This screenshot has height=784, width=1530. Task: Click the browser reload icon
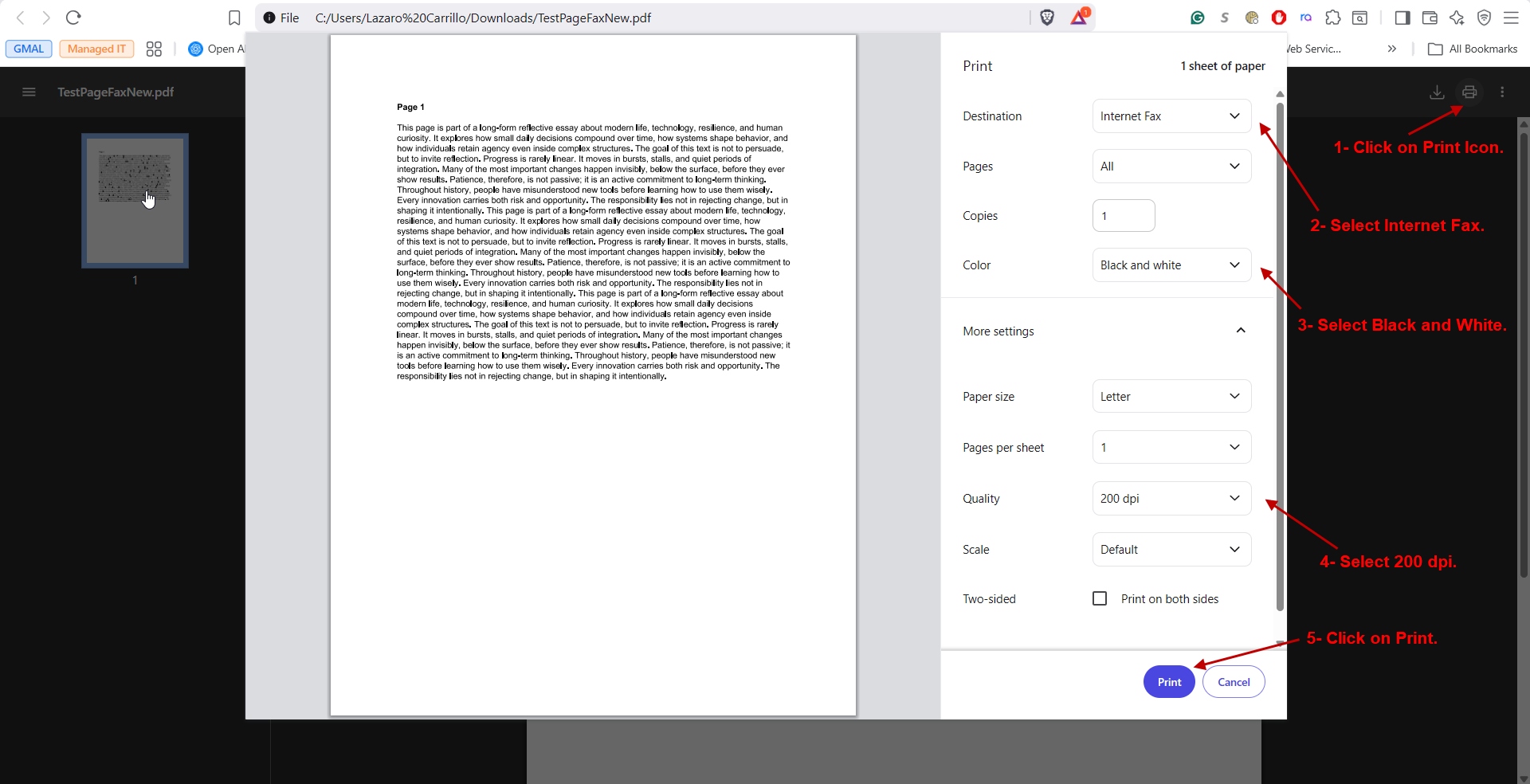pos(73,18)
